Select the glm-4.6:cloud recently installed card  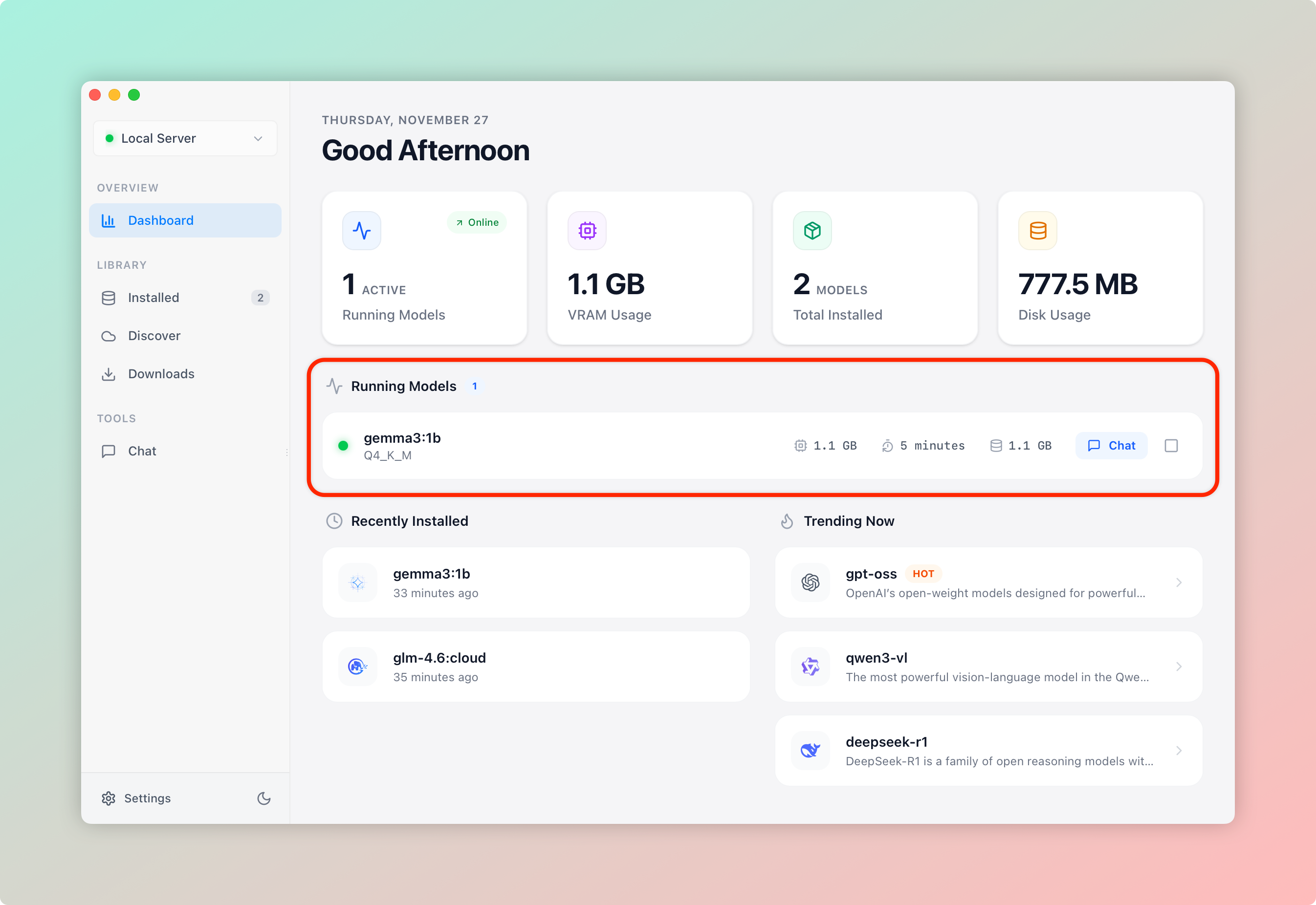pyautogui.click(x=536, y=666)
